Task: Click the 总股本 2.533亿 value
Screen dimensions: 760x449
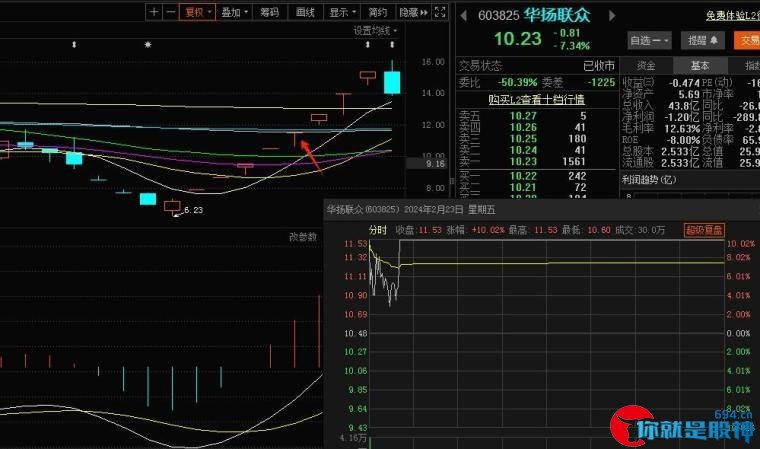Action: 681,151
